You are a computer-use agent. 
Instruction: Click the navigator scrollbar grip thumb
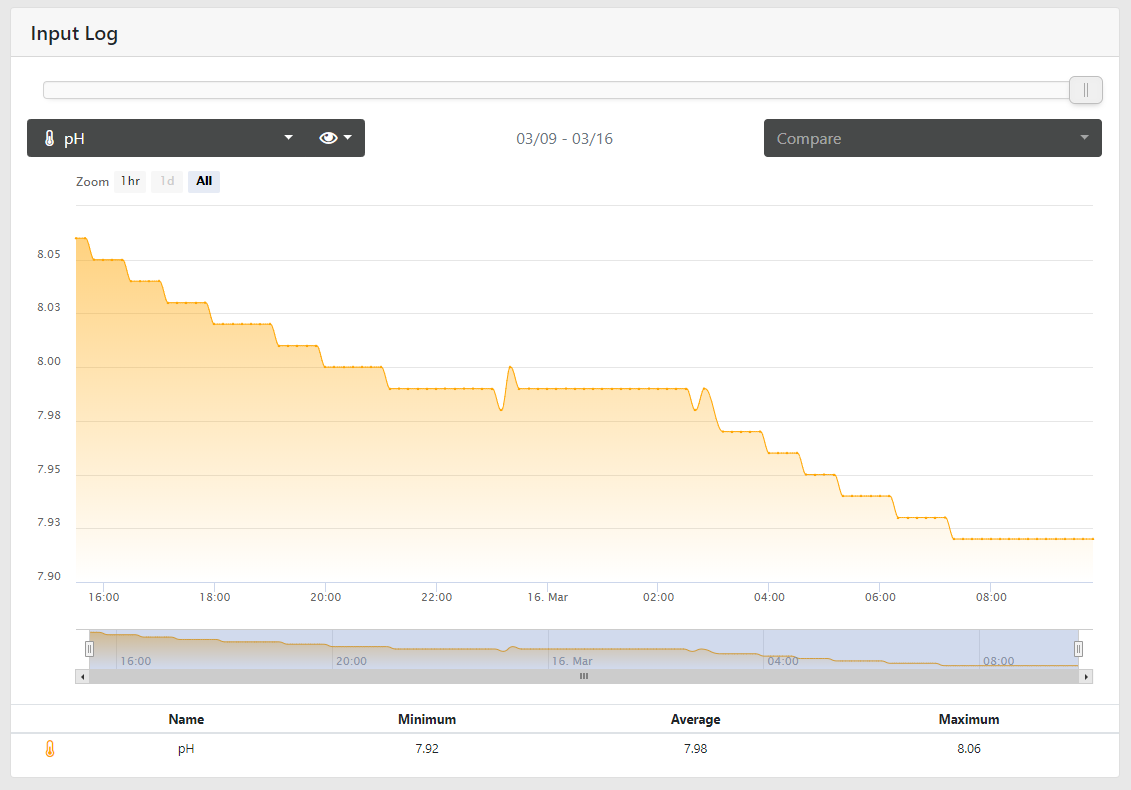tap(584, 677)
